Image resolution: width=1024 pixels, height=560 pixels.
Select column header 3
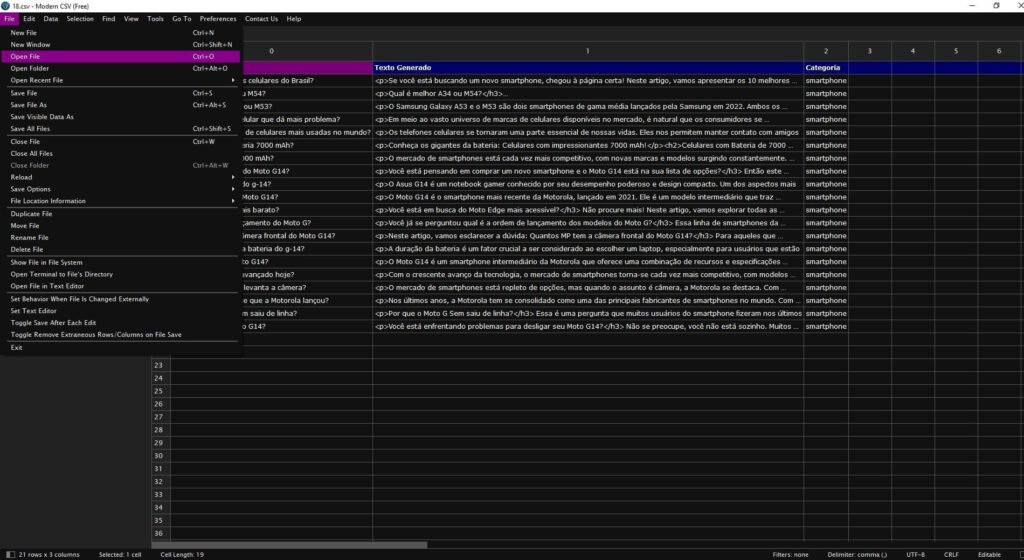[869, 51]
